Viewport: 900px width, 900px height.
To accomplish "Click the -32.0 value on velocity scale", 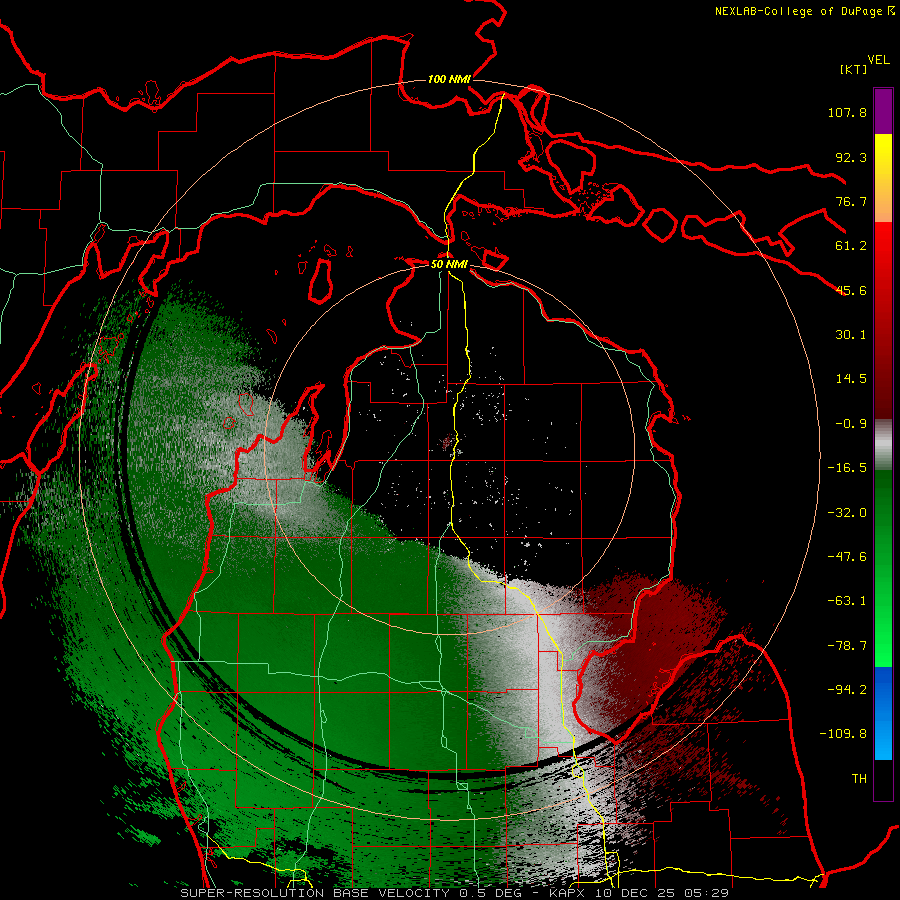I will [847, 513].
